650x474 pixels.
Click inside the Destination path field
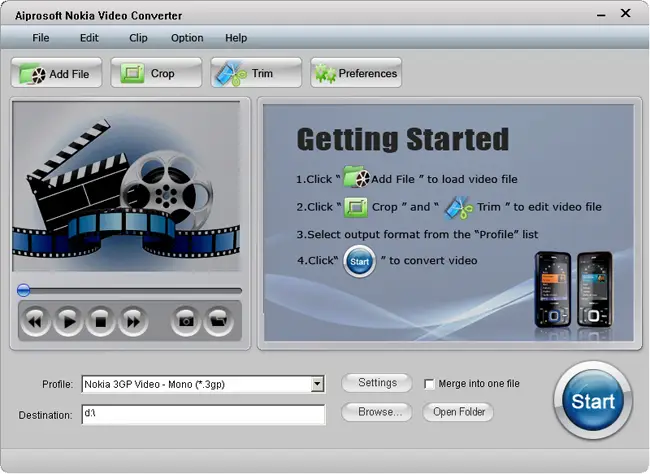[204, 414]
